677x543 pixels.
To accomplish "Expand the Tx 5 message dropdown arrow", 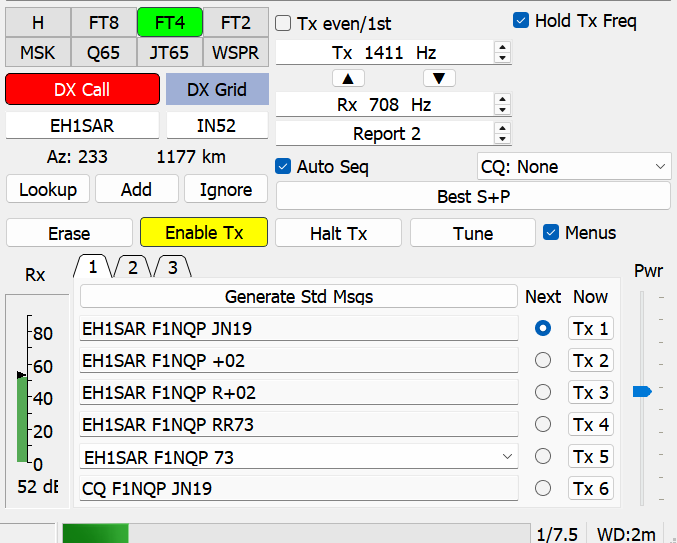I will coord(508,456).
